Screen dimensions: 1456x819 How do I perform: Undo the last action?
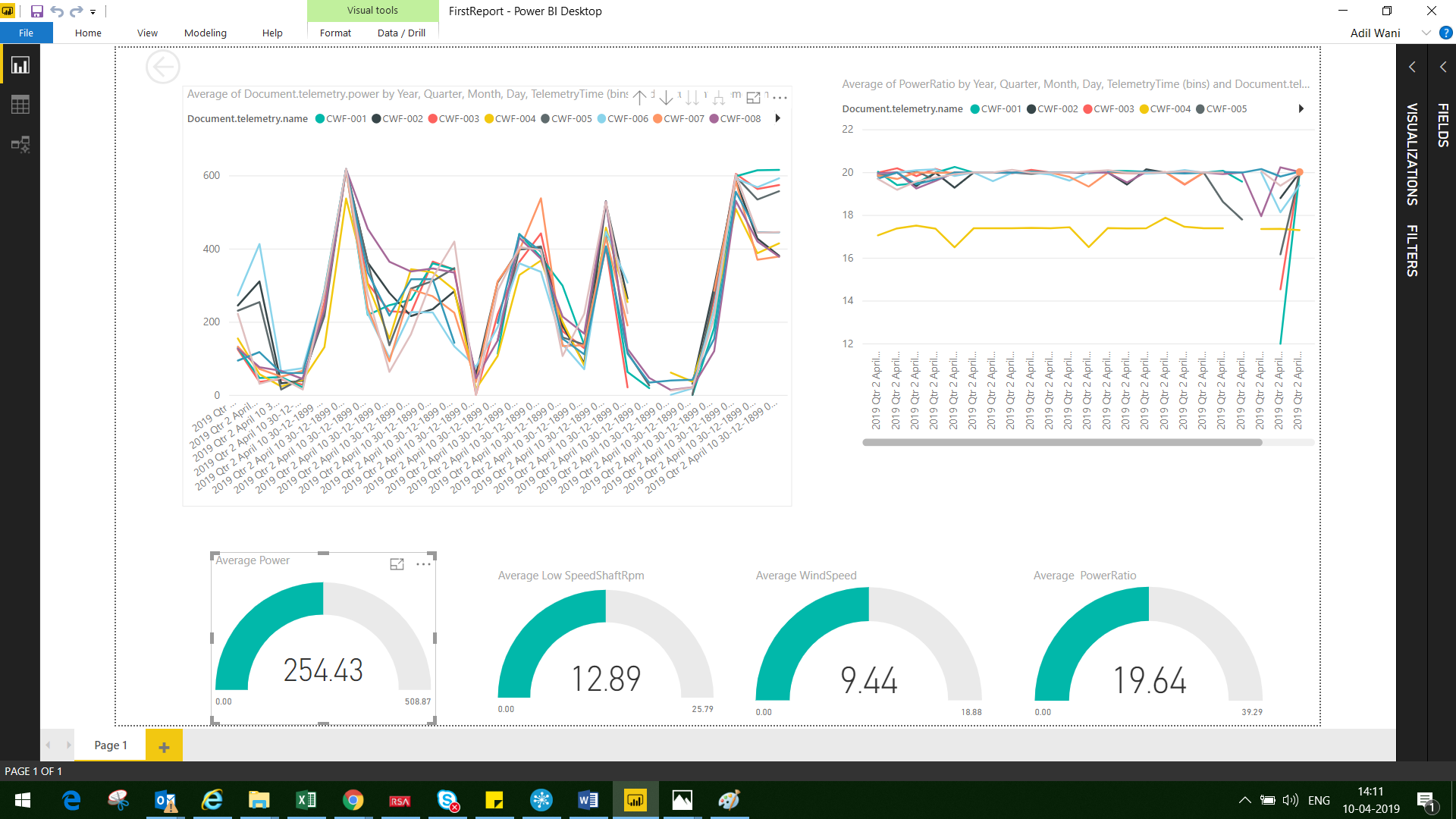57,11
